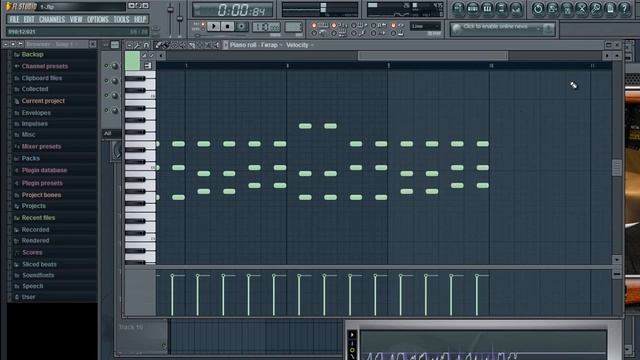Arm recording with the Record button
Viewport: 640px width, 360px height.
point(241,27)
